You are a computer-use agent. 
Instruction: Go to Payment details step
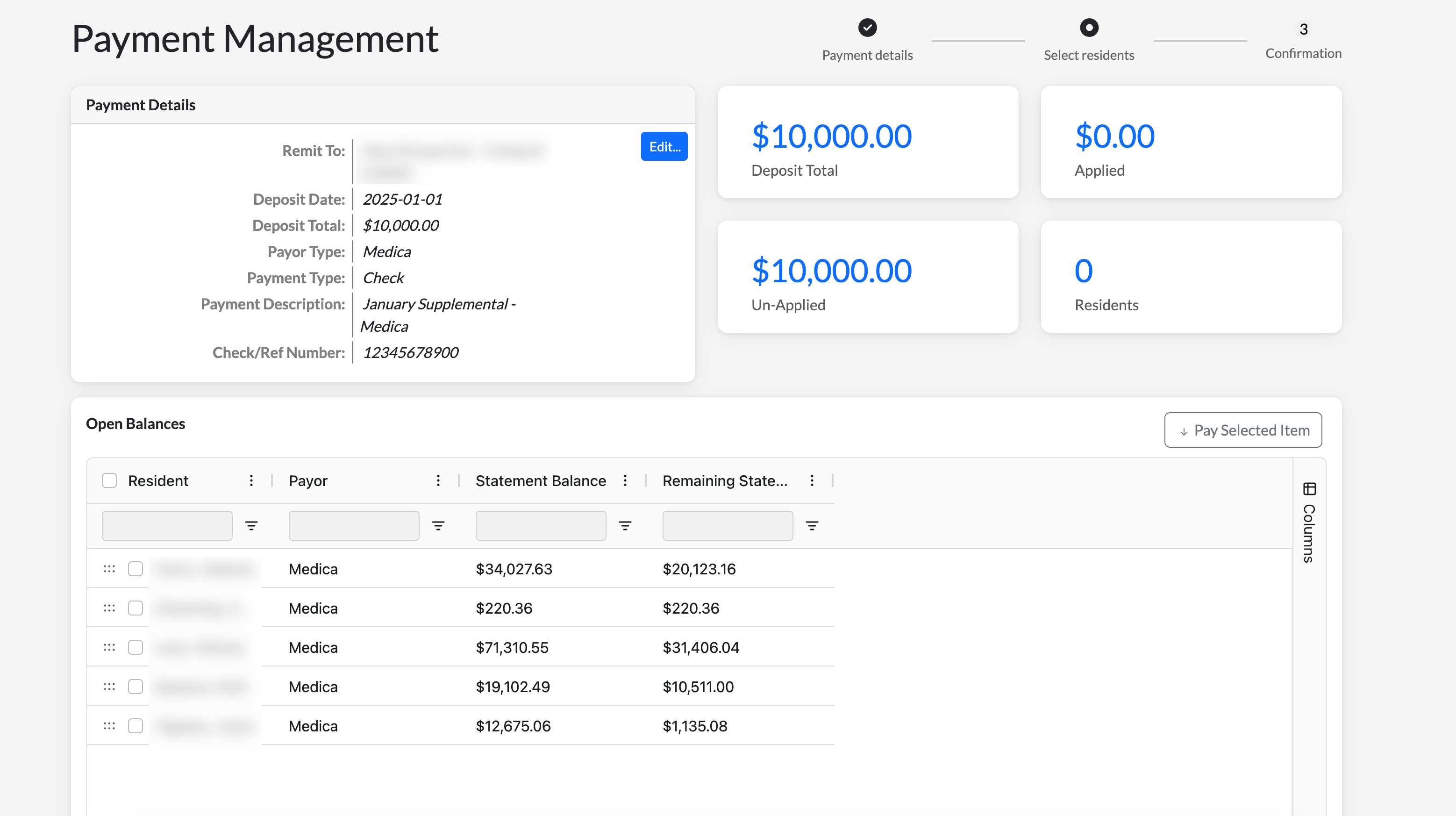coord(867,28)
